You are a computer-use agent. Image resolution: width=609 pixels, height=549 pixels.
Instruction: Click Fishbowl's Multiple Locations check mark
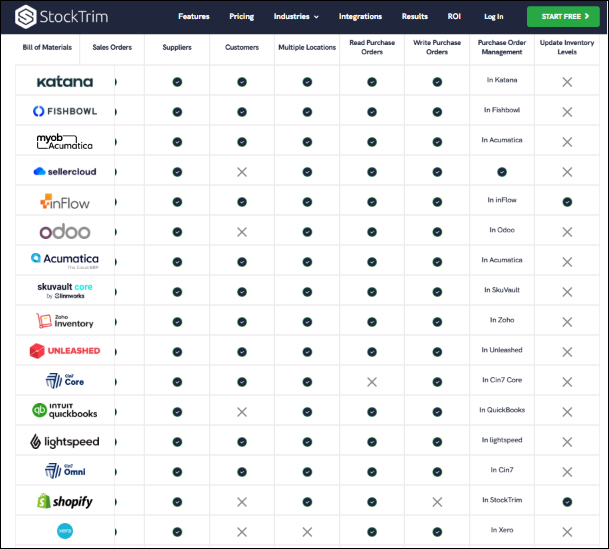[307, 112]
